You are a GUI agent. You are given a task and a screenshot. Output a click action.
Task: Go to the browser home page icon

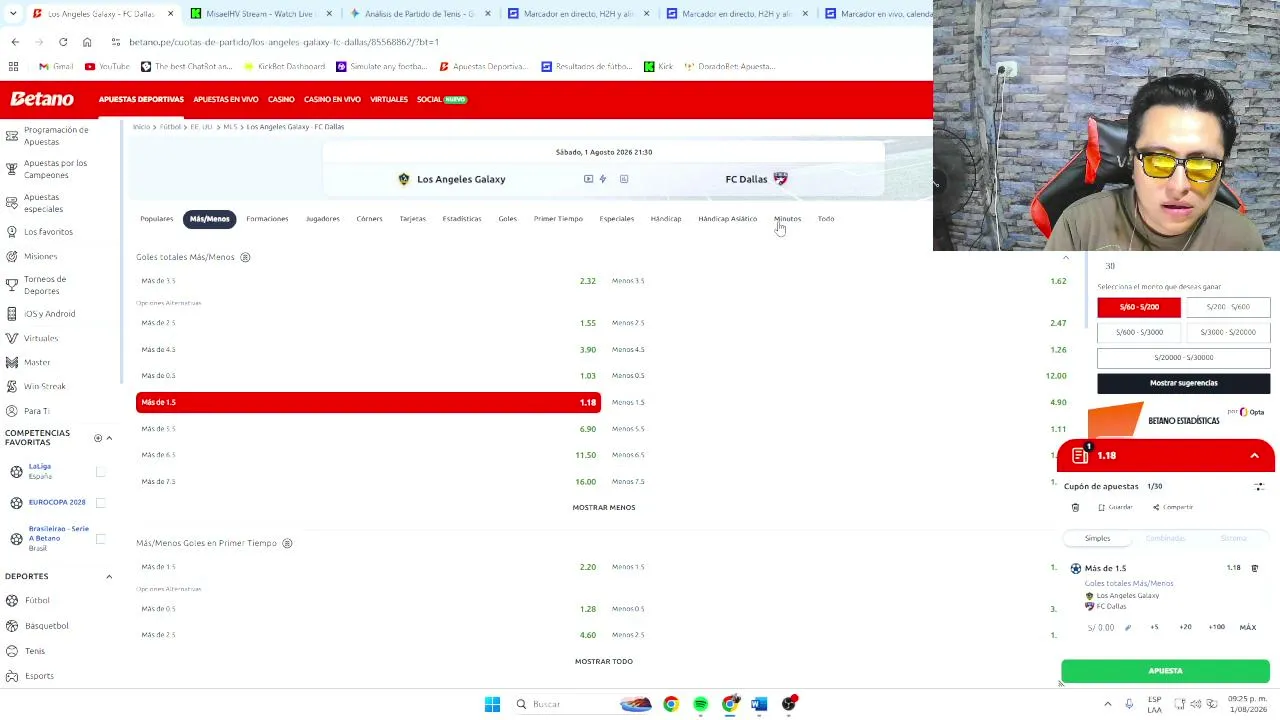(87, 42)
